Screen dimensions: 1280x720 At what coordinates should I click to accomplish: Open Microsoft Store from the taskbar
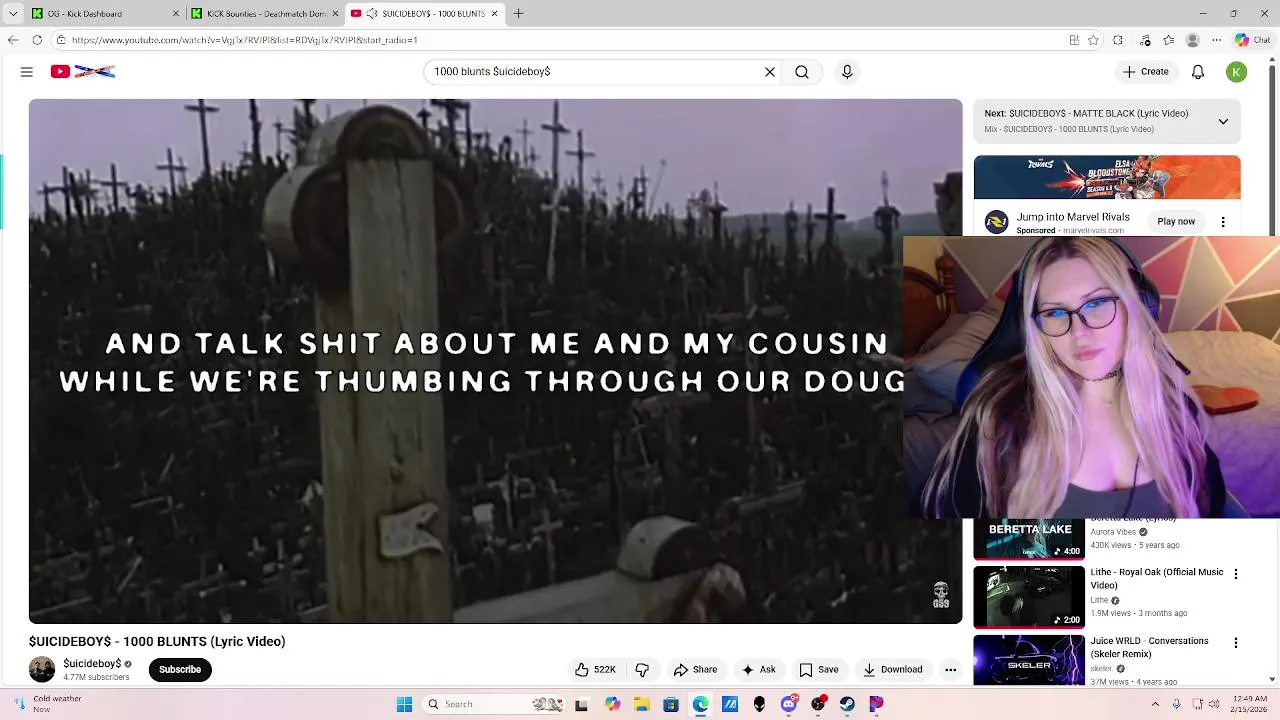671,704
